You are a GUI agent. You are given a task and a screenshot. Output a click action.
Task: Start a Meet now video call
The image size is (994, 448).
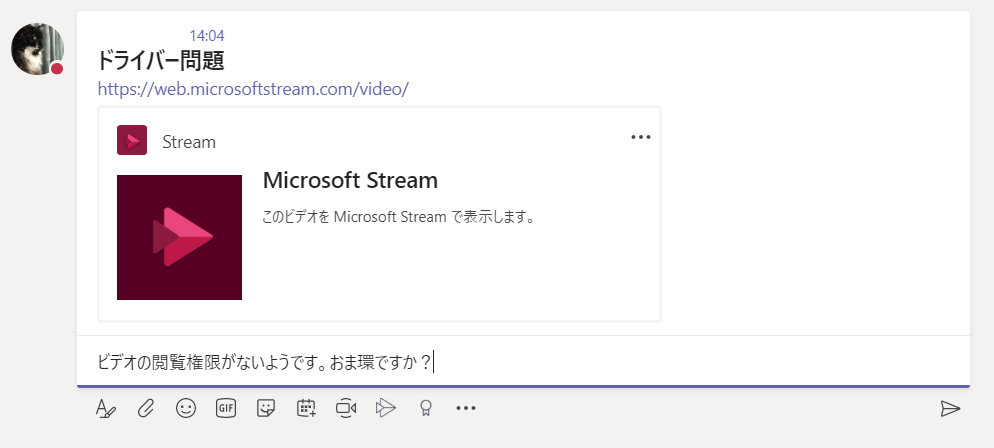[x=346, y=408]
